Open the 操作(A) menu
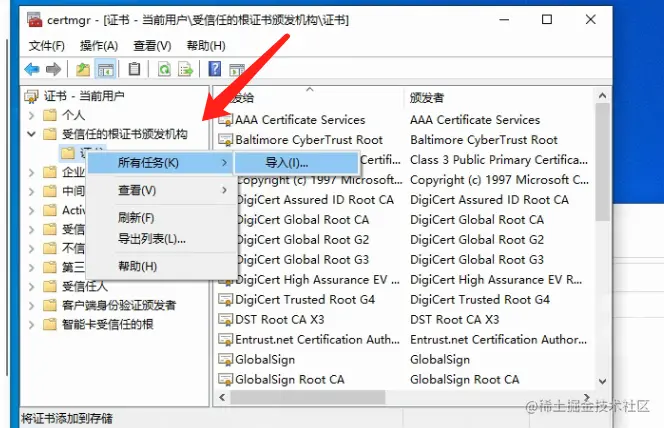The width and height of the screenshot is (664, 428). 99,46
